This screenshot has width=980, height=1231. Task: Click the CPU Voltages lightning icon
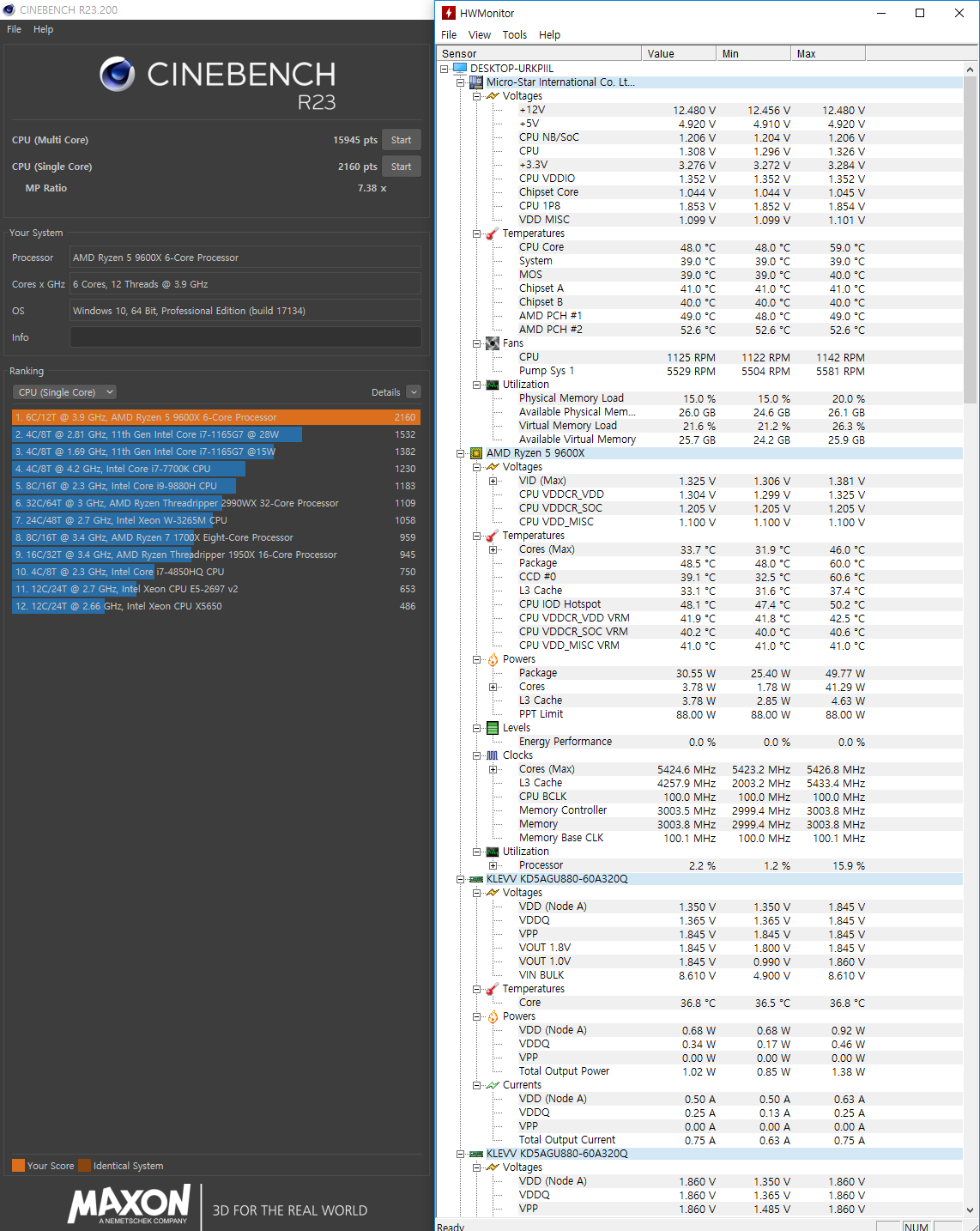tap(493, 467)
